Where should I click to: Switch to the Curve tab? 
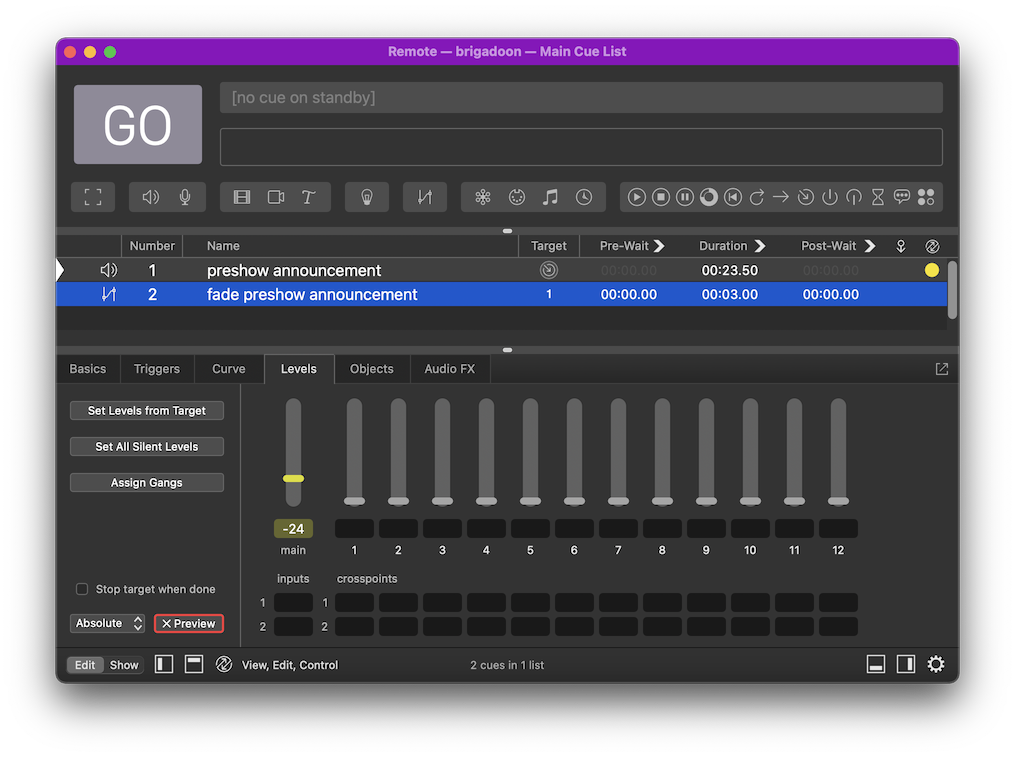228,369
